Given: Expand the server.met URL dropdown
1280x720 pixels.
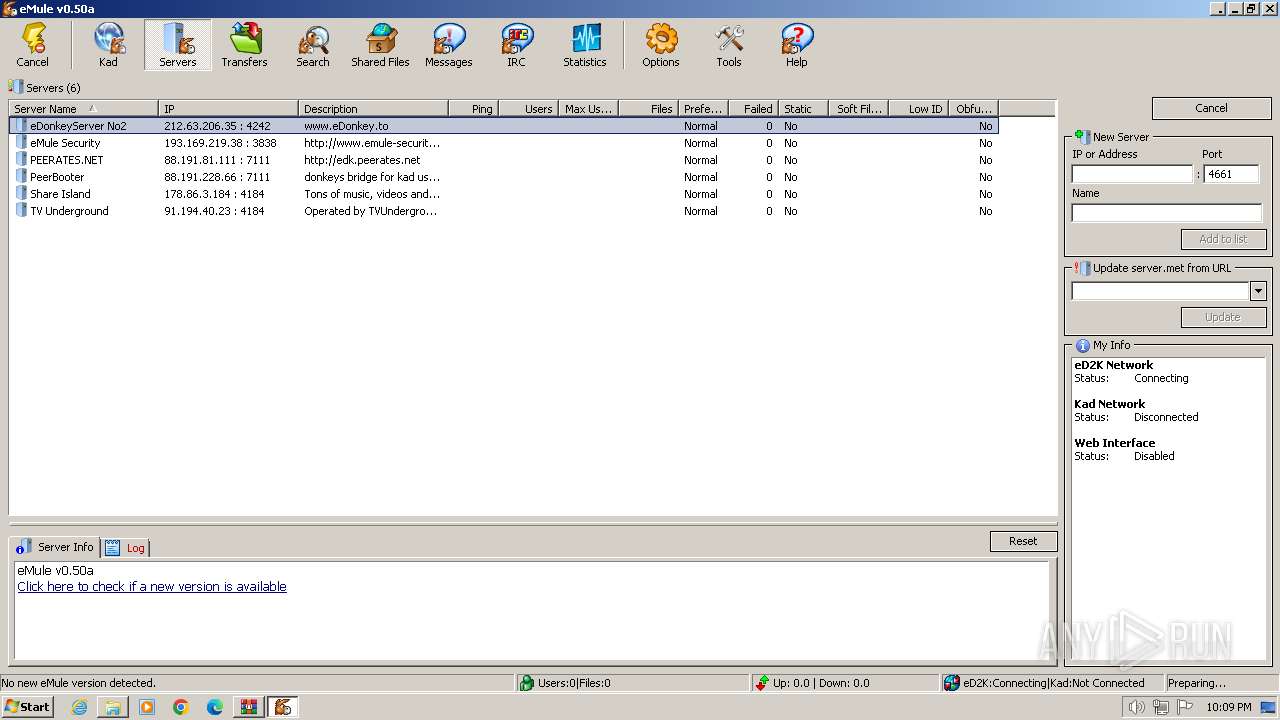Looking at the screenshot, I should (x=1258, y=291).
